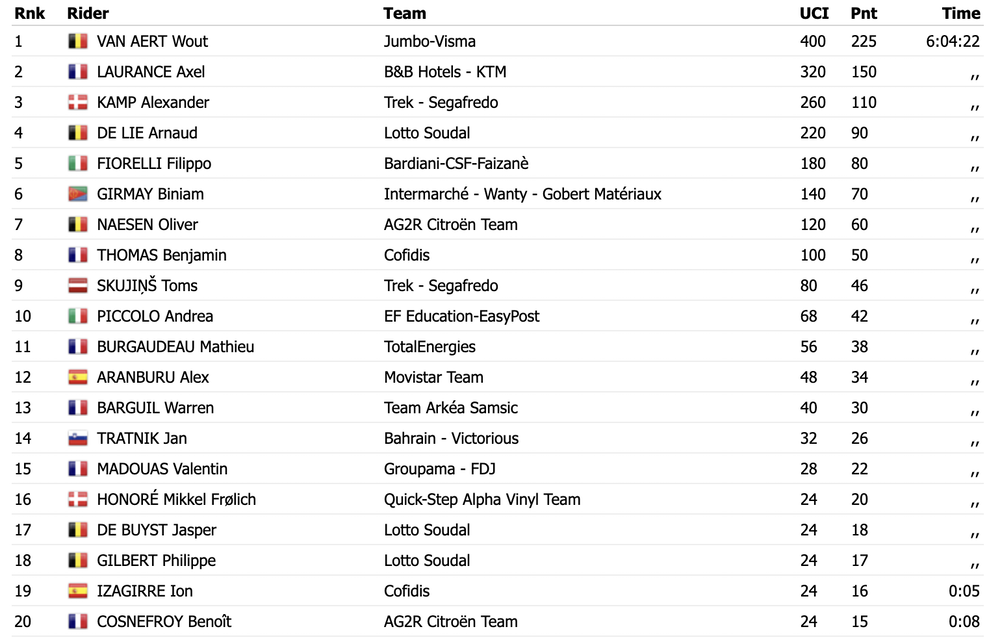The height and width of the screenshot is (642, 1000).
Task: Click the Latvian flag next to SKUJIŅŠ Toms
Action: [x=78, y=286]
